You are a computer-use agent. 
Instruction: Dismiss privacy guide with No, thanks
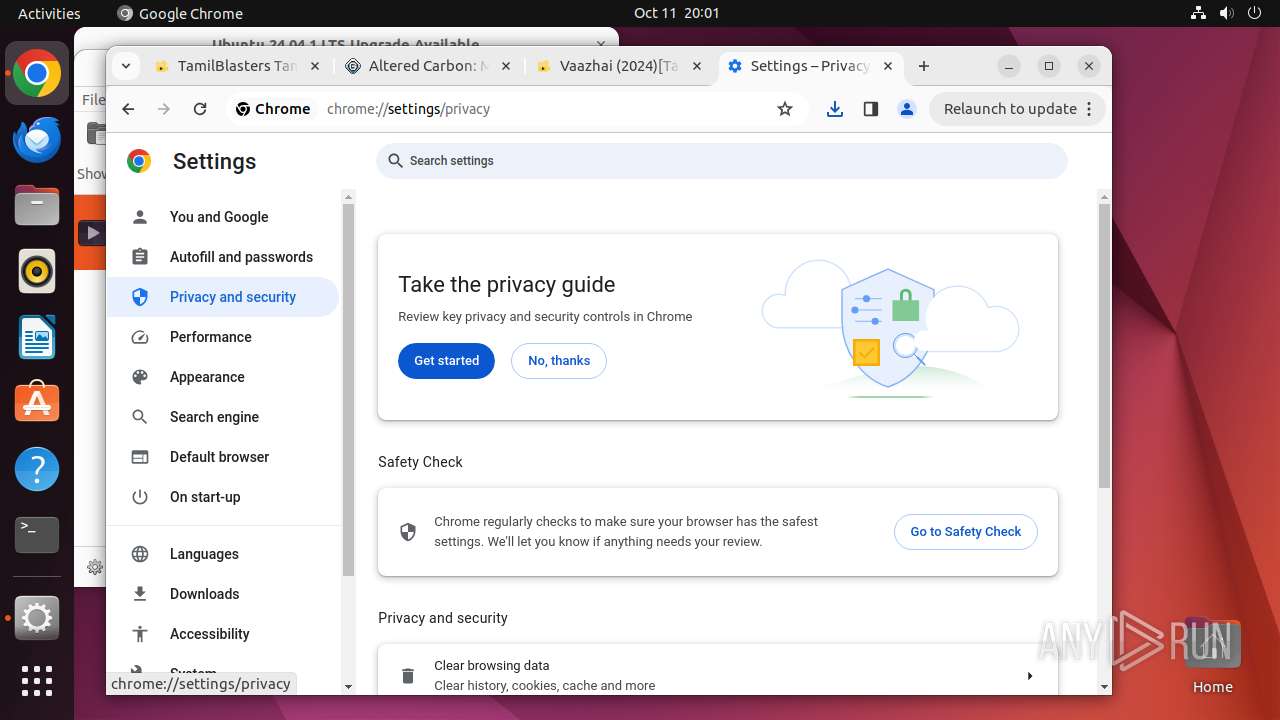(x=559, y=361)
